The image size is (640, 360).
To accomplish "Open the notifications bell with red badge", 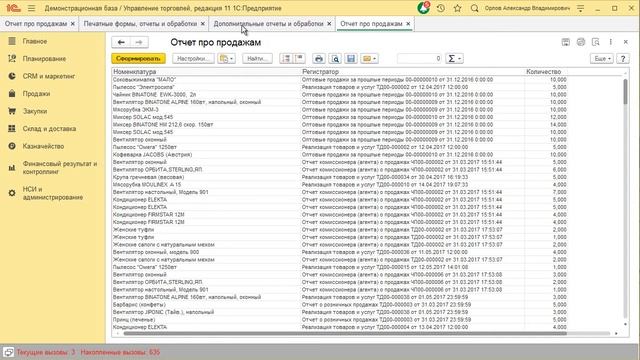I will click(423, 8).
